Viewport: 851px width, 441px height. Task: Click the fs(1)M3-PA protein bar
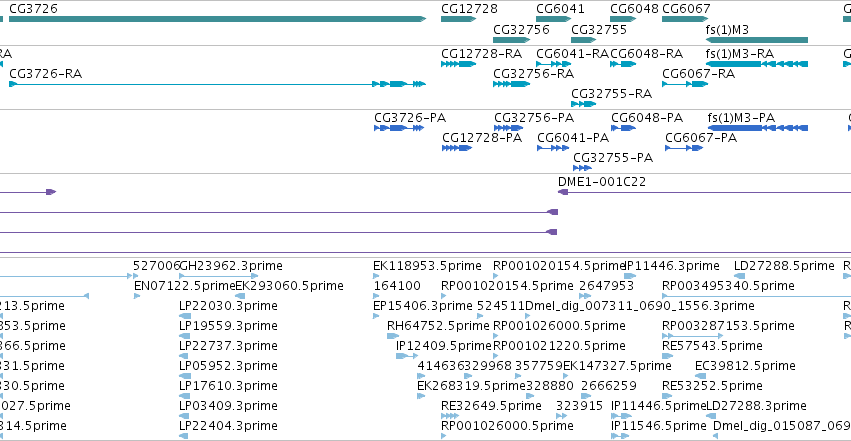point(758,128)
